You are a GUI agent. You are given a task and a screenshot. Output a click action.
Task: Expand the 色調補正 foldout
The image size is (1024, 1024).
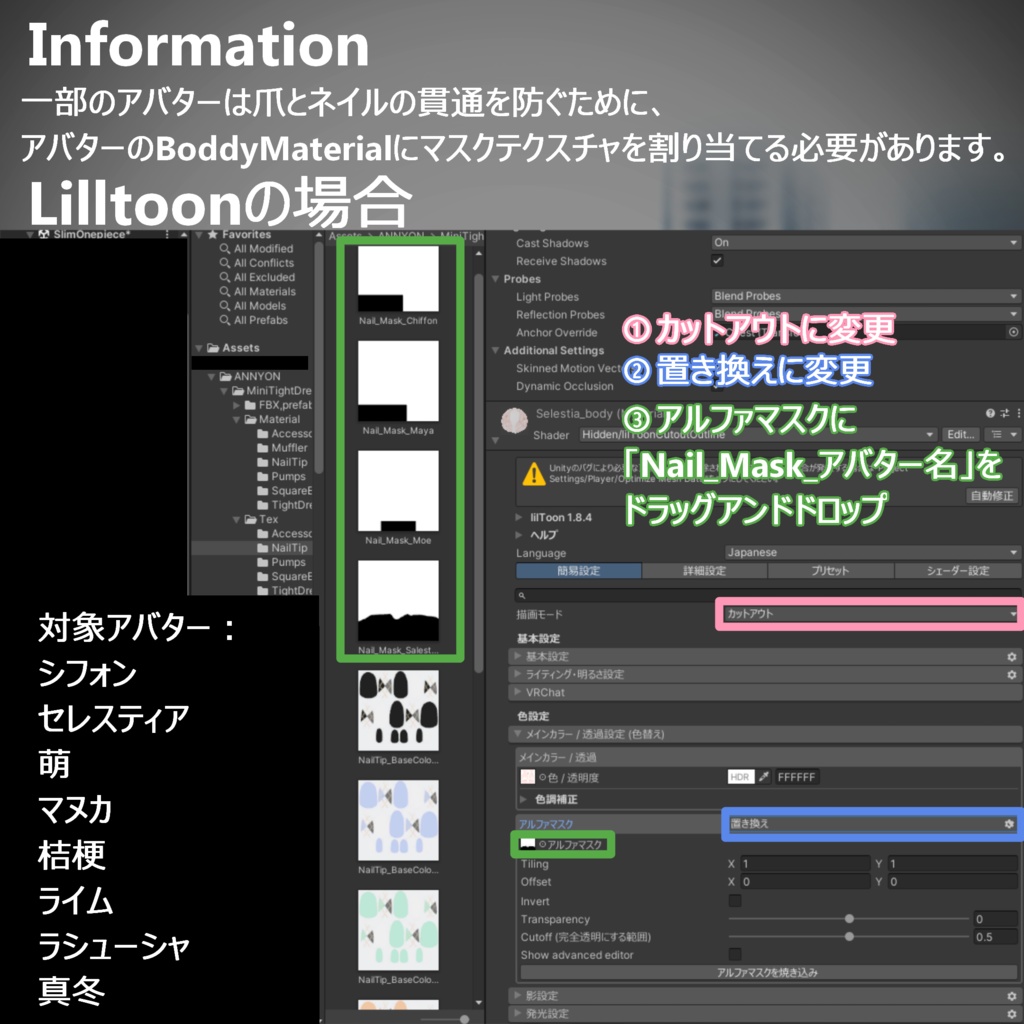523,799
